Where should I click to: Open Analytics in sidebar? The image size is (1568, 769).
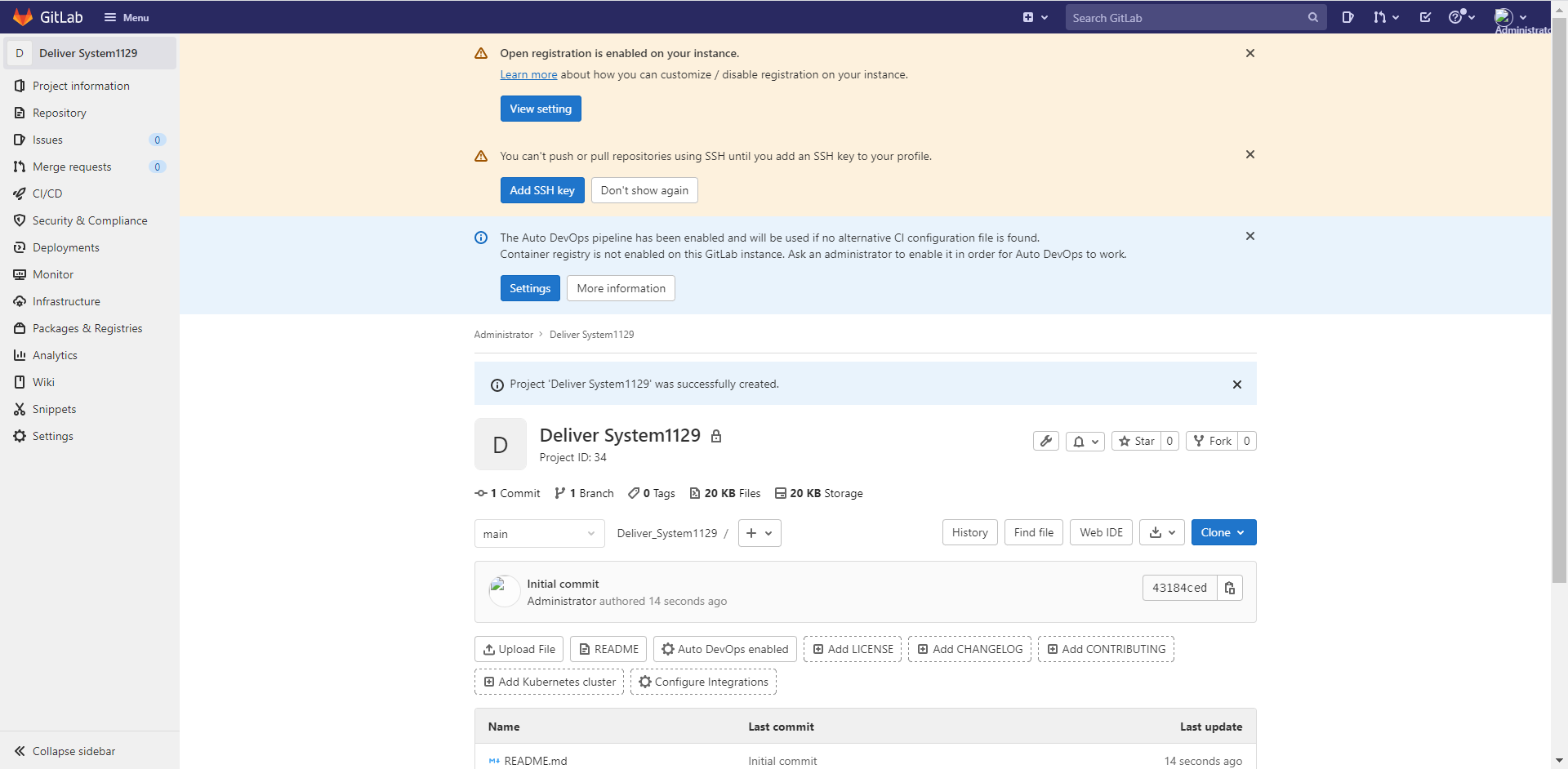pyautogui.click(x=88, y=355)
